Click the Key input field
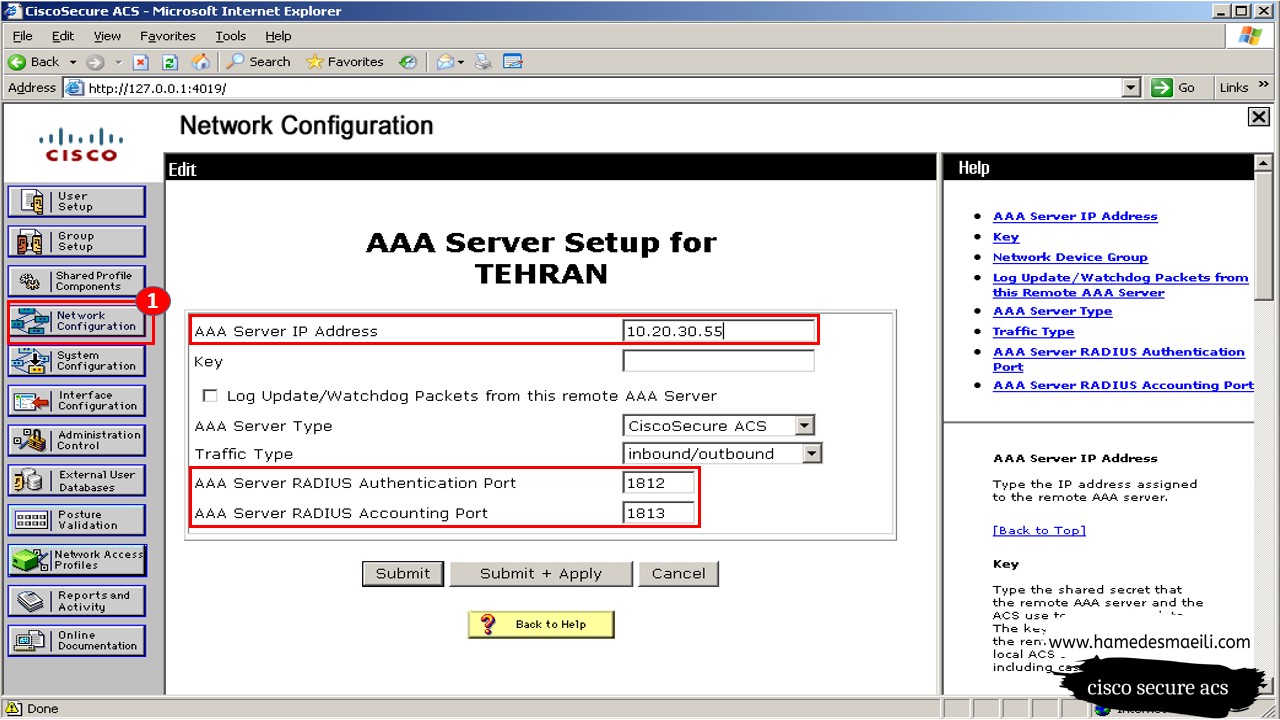The width and height of the screenshot is (1280, 720). click(718, 361)
